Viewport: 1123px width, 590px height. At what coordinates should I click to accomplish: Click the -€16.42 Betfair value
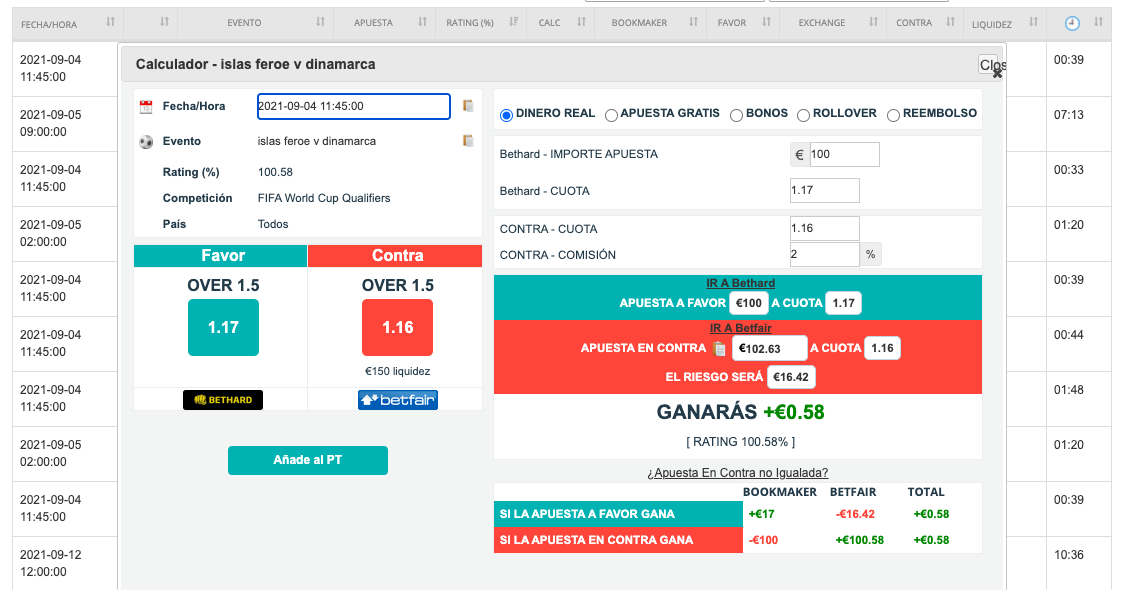pos(855,514)
